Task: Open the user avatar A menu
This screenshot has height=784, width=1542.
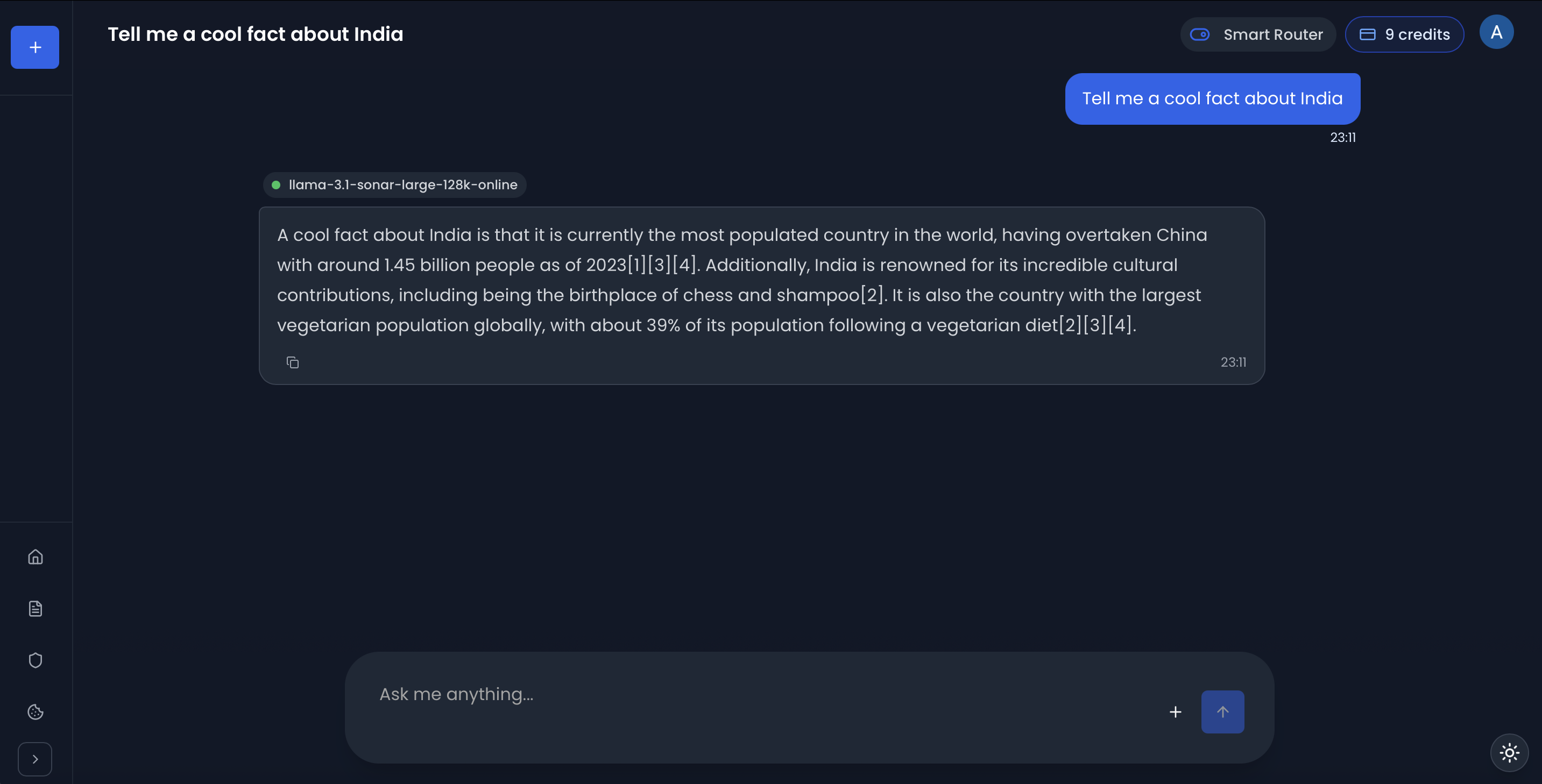Action: coord(1496,32)
